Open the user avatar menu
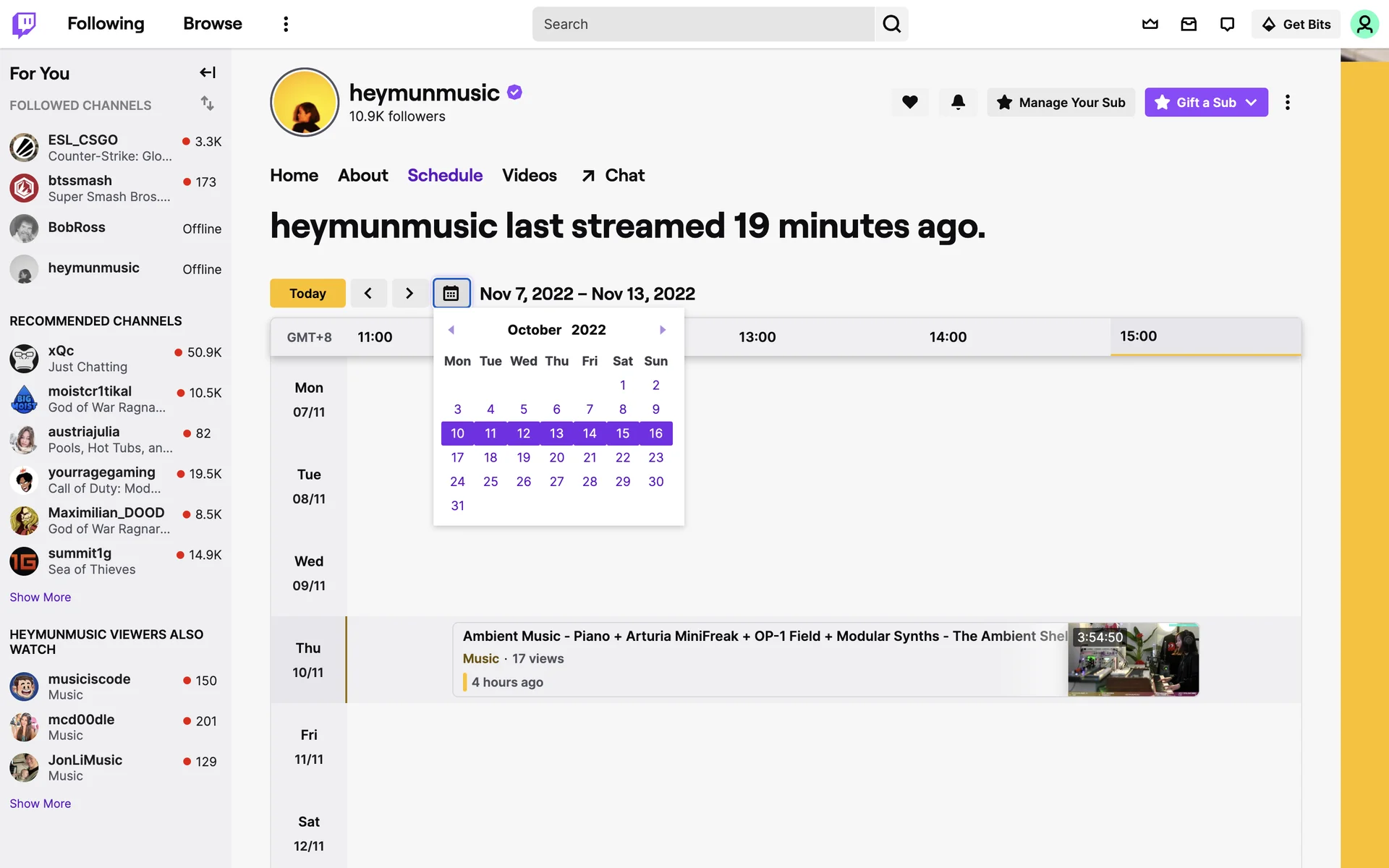The height and width of the screenshot is (868, 1389). (x=1364, y=24)
